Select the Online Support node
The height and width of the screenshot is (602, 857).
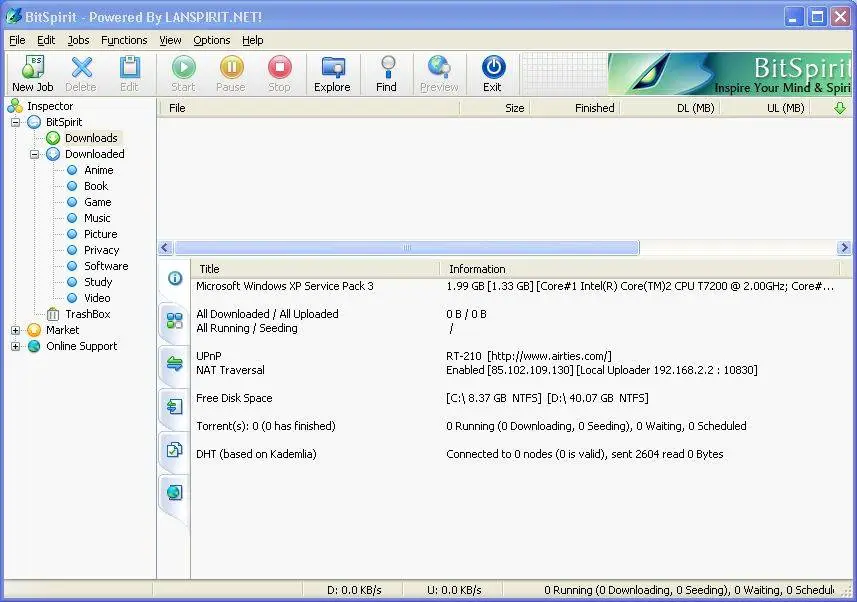[81, 346]
